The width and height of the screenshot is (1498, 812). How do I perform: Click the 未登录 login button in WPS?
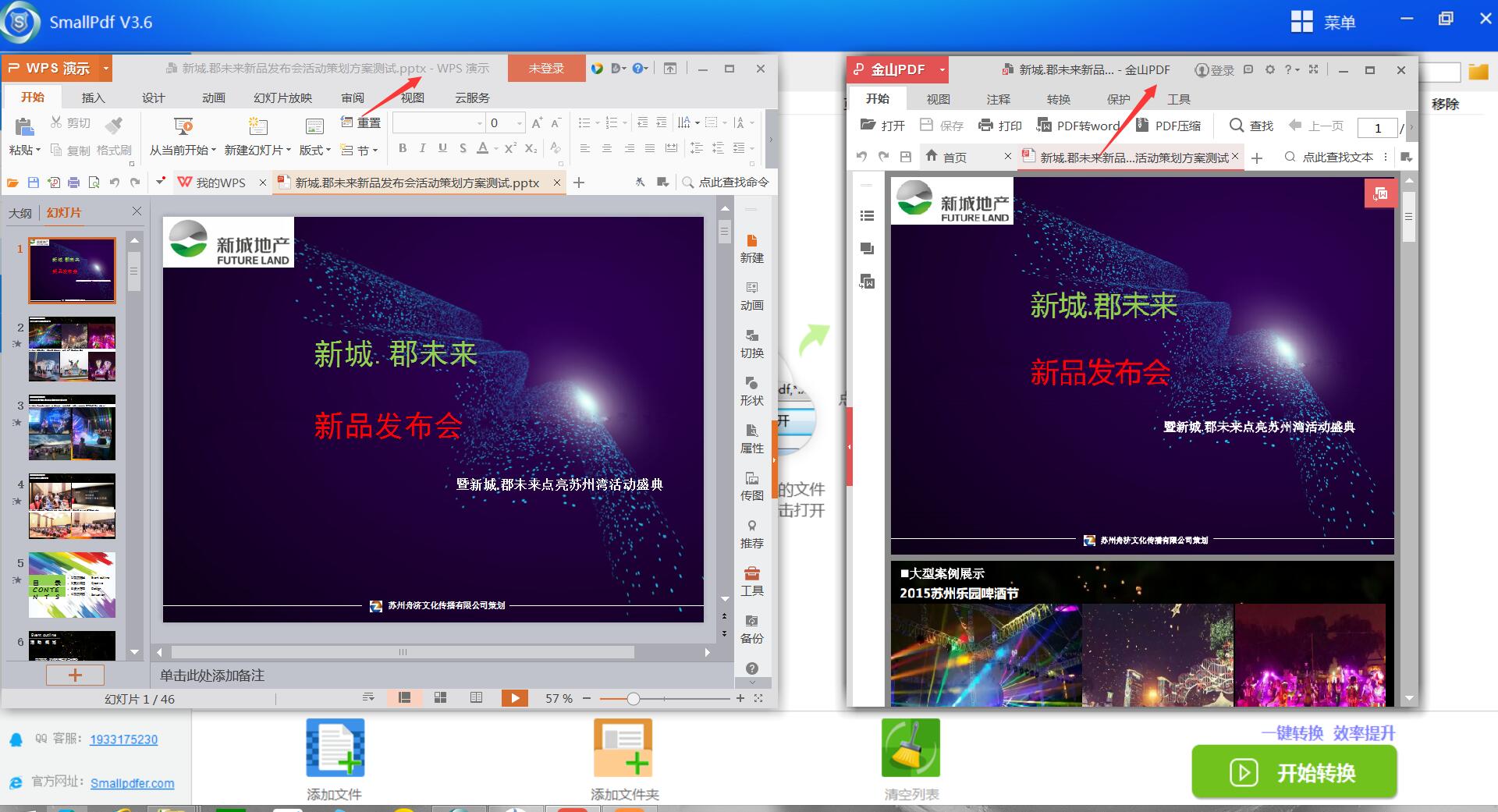[546, 68]
